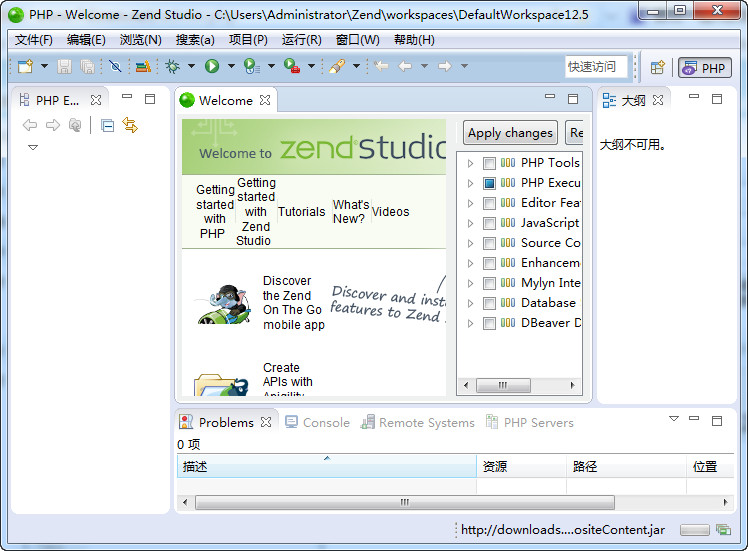Close the Welcome tab
The height and width of the screenshot is (551, 748).
[x=265, y=100]
